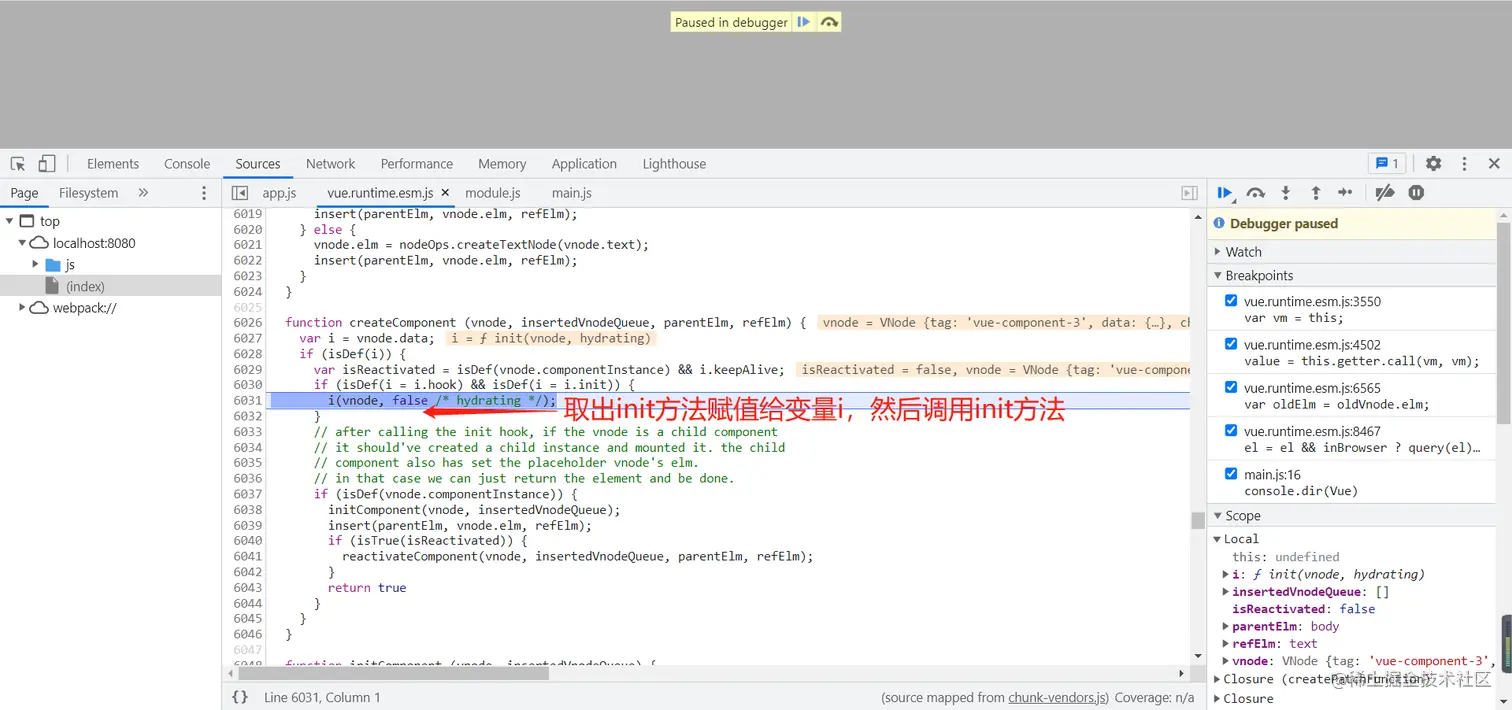Open the app.js file tab
This screenshot has height=710, width=1512.
tap(280, 193)
